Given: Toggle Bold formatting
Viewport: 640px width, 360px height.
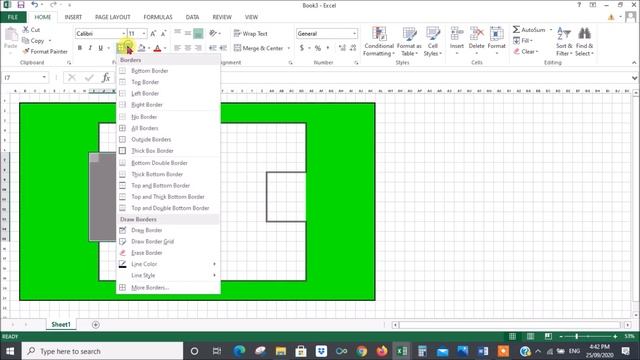Looking at the screenshot, I should click(x=80, y=48).
